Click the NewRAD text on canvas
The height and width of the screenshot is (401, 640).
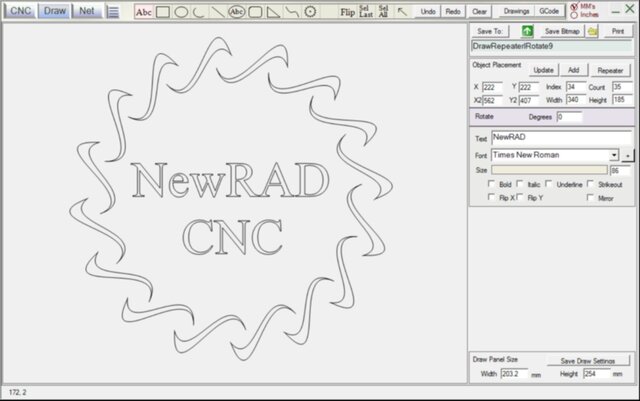point(231,180)
